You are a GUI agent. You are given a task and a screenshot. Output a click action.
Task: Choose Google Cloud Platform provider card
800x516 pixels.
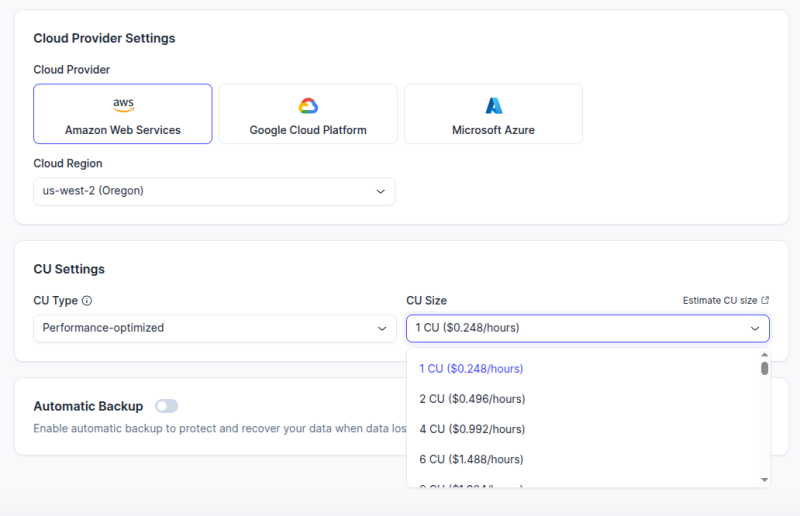(308, 114)
